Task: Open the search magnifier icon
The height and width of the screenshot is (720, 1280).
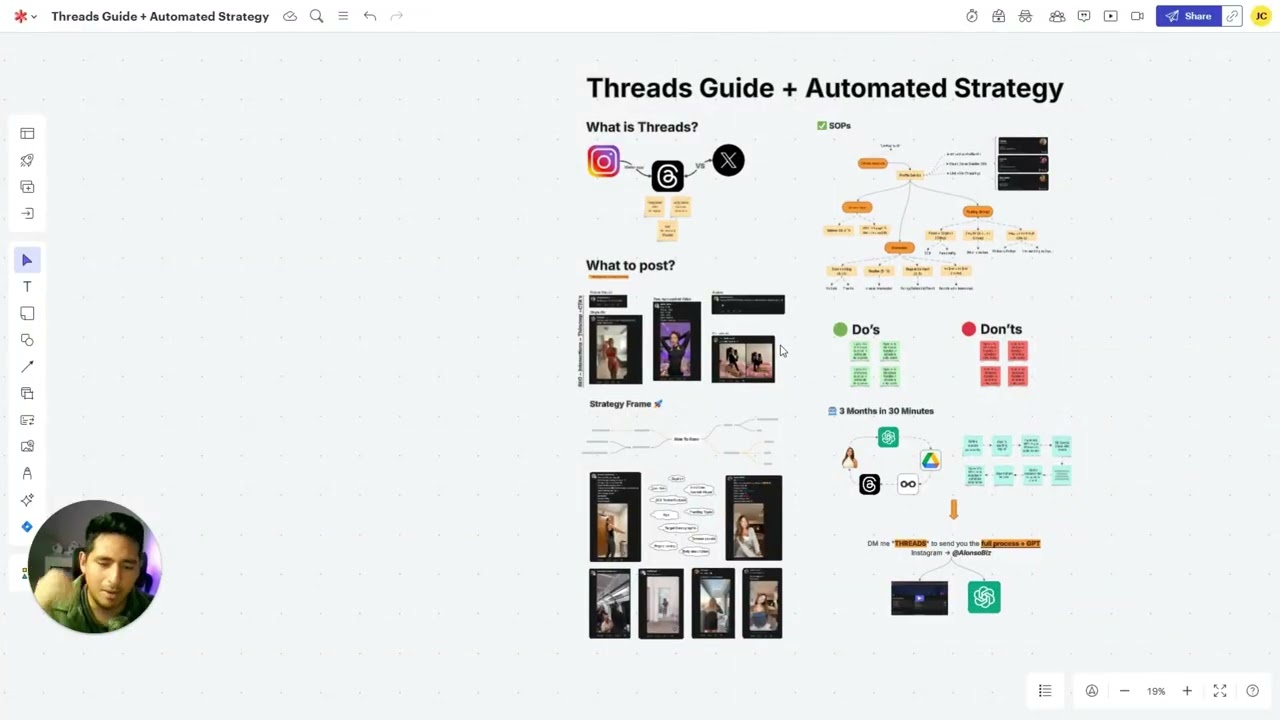Action: pyautogui.click(x=316, y=16)
